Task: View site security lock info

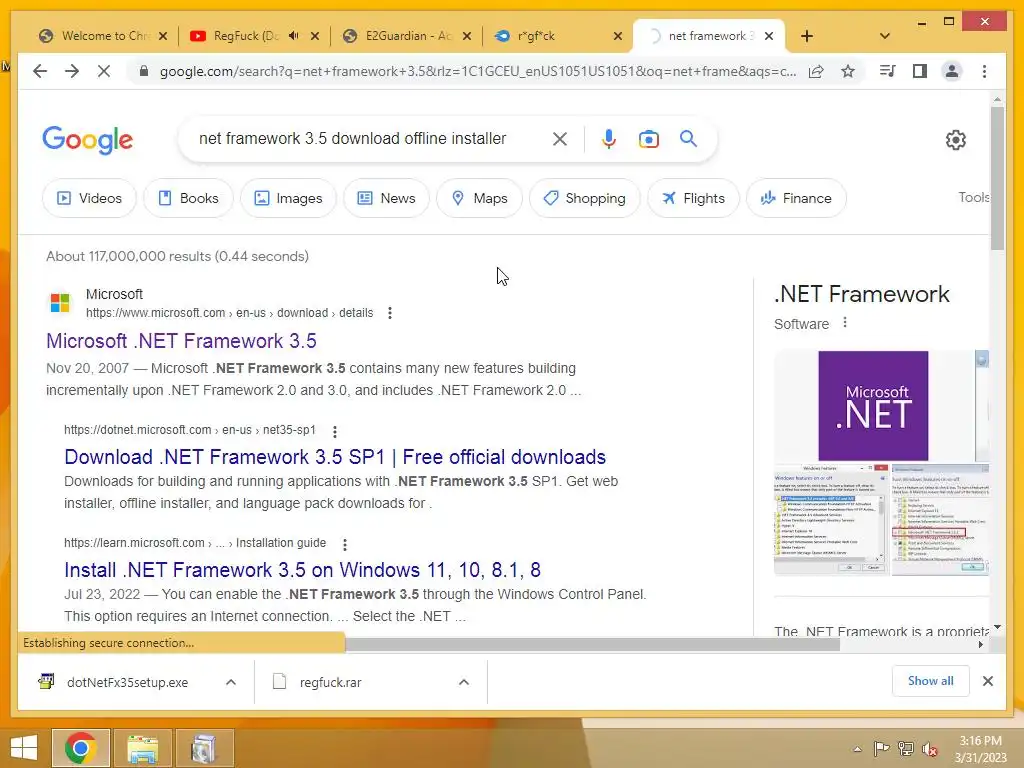Action: pos(144,71)
